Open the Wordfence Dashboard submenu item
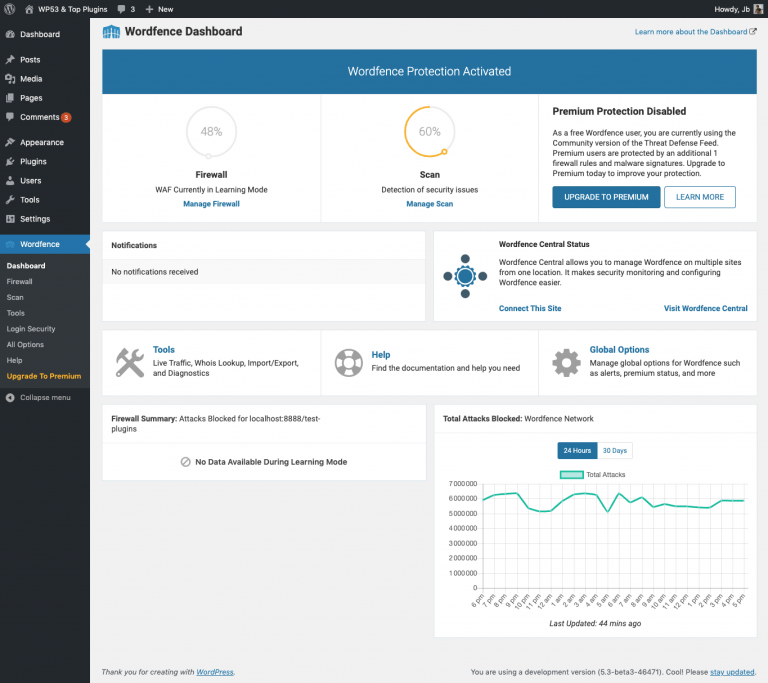The image size is (768, 683). pyautogui.click(x=26, y=266)
